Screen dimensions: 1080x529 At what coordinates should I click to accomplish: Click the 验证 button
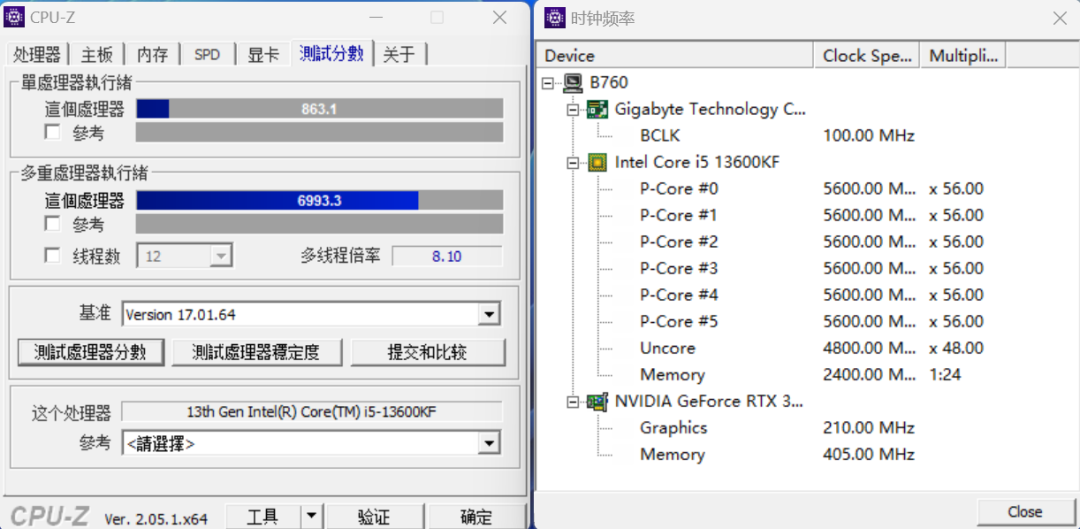point(374,517)
